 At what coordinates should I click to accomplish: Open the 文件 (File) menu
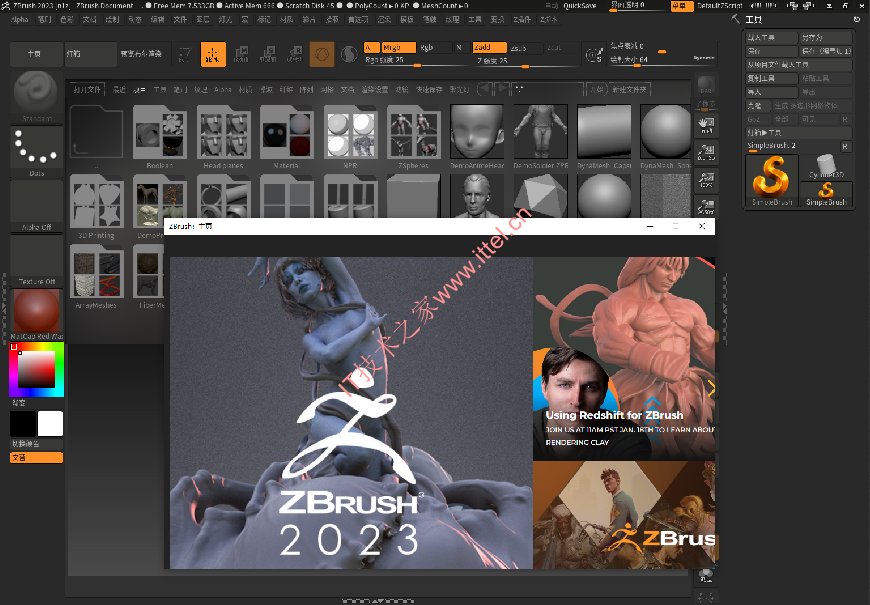tap(180, 19)
